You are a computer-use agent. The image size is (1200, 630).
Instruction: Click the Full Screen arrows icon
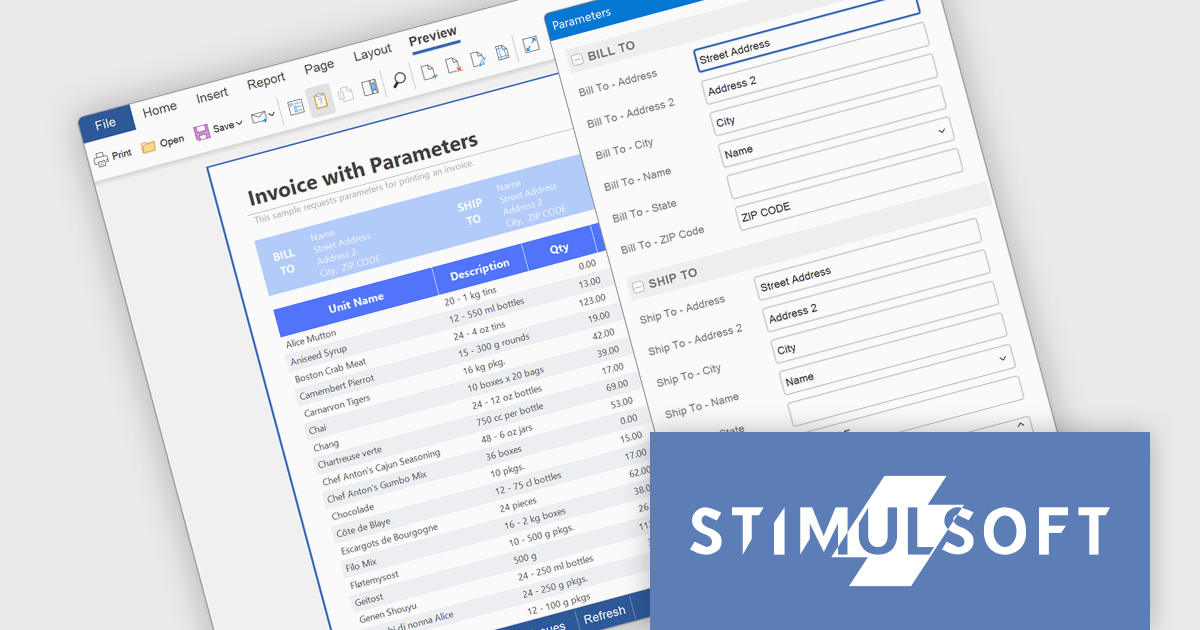(x=531, y=45)
